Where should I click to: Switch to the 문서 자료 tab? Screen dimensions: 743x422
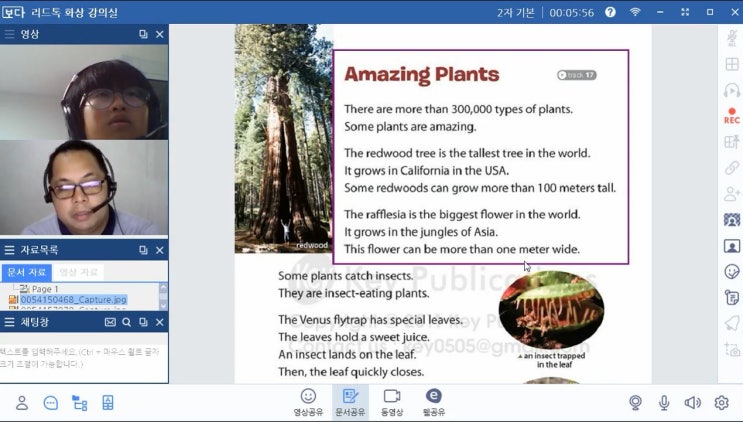click(x=26, y=272)
